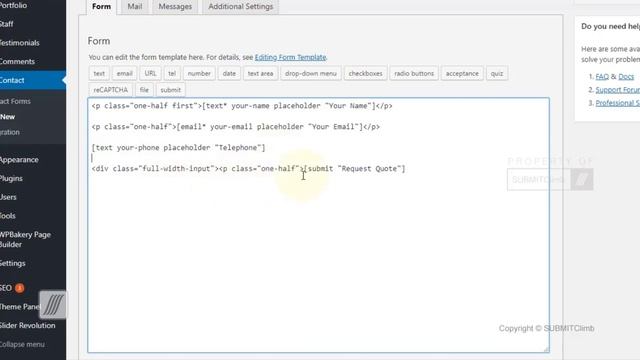This screenshot has height=360, width=640.
Task: Insert a URL field tag
Action: point(150,73)
